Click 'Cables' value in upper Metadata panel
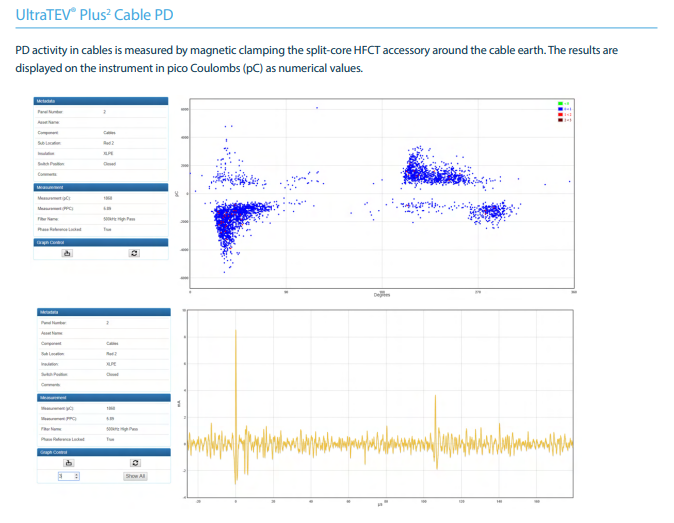The width and height of the screenshot is (674, 523). point(110,133)
